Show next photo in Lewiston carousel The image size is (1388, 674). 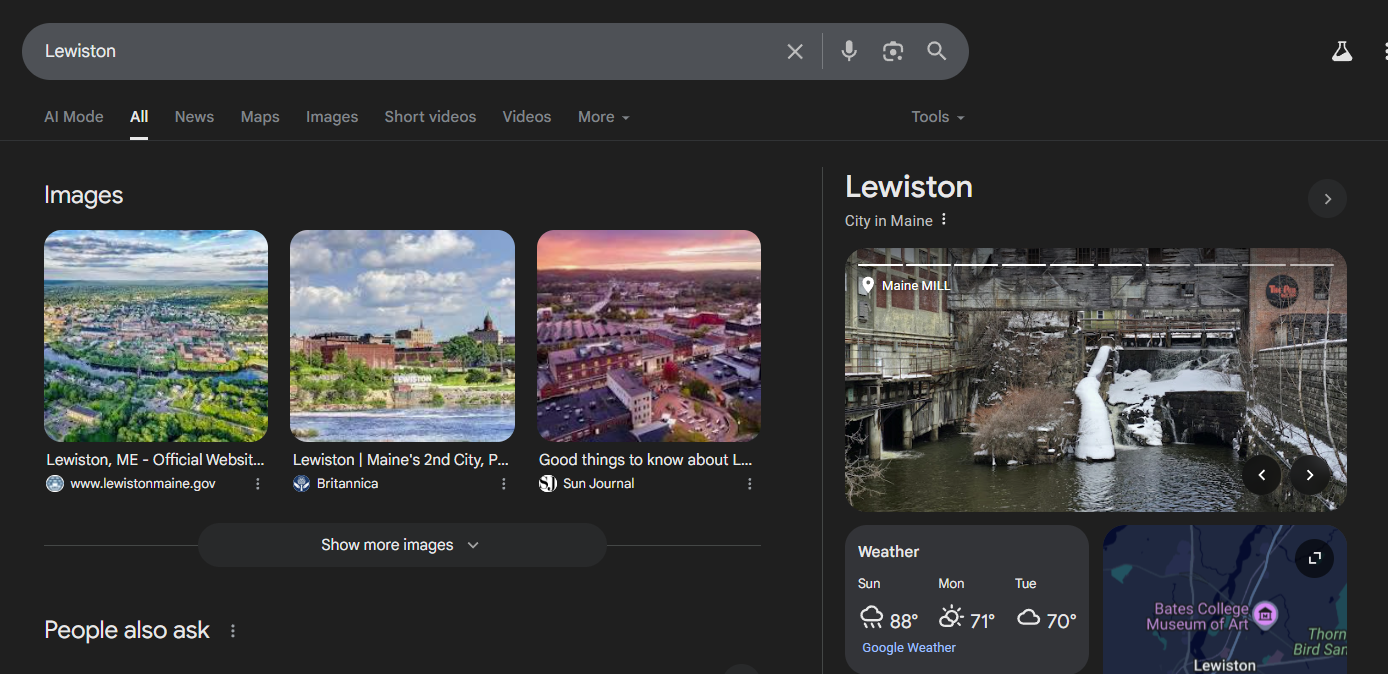(x=1309, y=475)
